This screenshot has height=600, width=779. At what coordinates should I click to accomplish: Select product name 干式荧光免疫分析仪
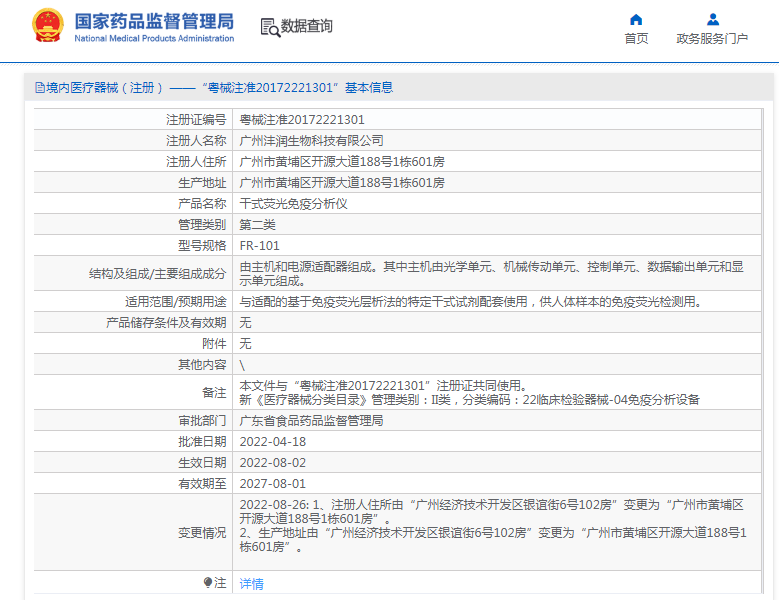pos(294,204)
